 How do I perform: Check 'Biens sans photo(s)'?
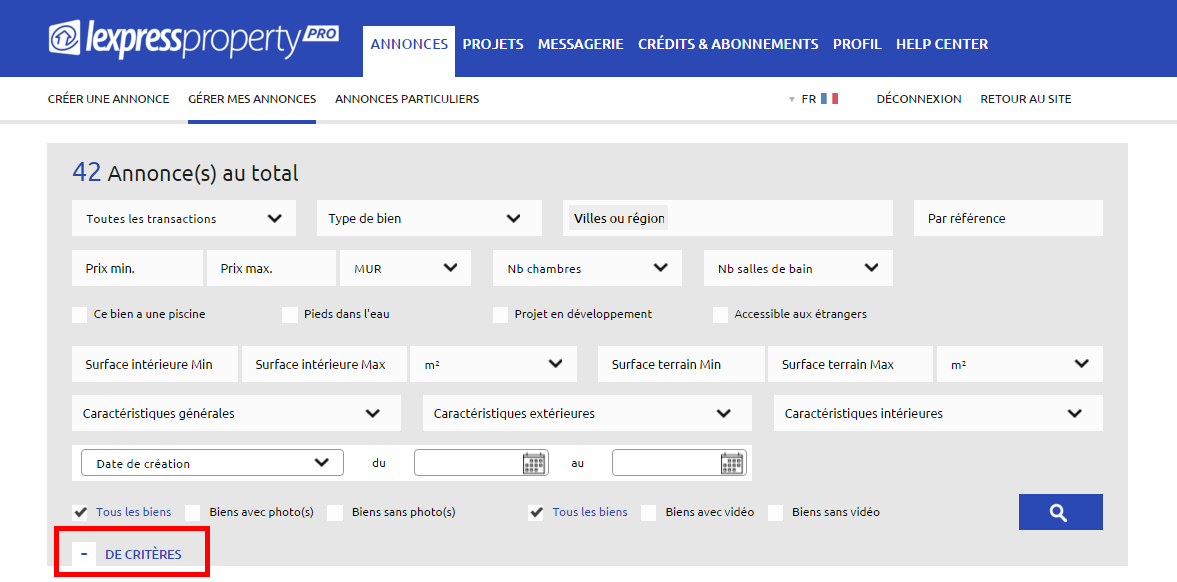click(x=336, y=513)
